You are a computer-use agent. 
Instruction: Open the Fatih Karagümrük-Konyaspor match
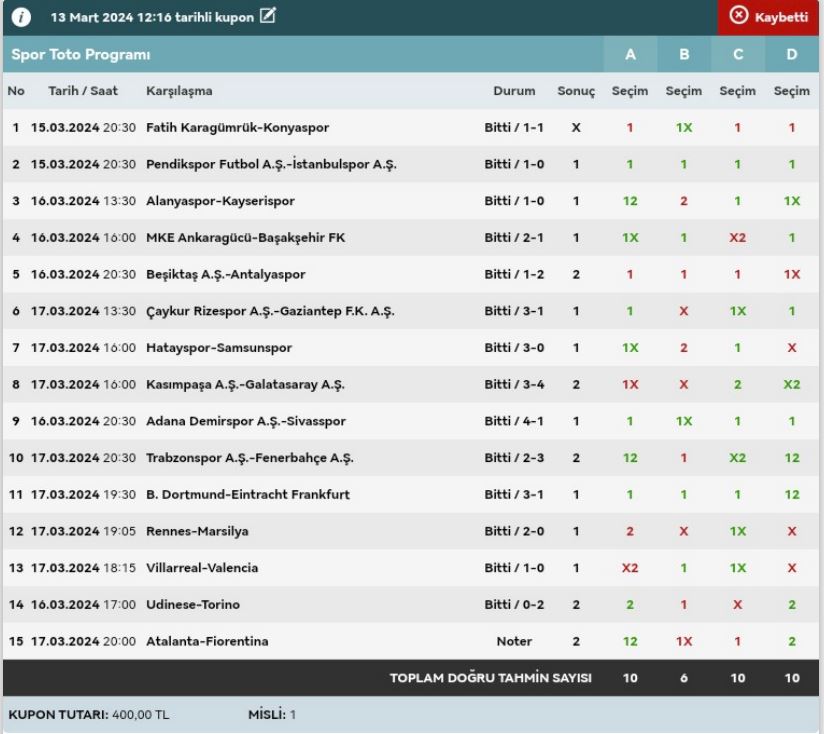[x=237, y=128]
